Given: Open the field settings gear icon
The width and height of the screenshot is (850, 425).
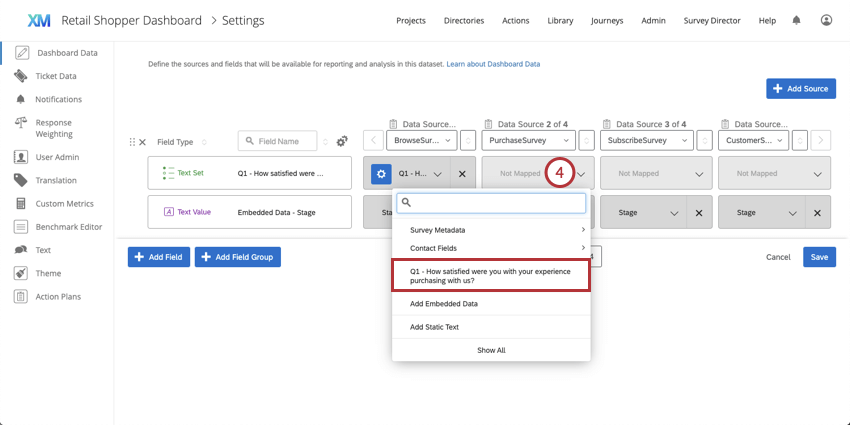Looking at the screenshot, I should coord(342,142).
